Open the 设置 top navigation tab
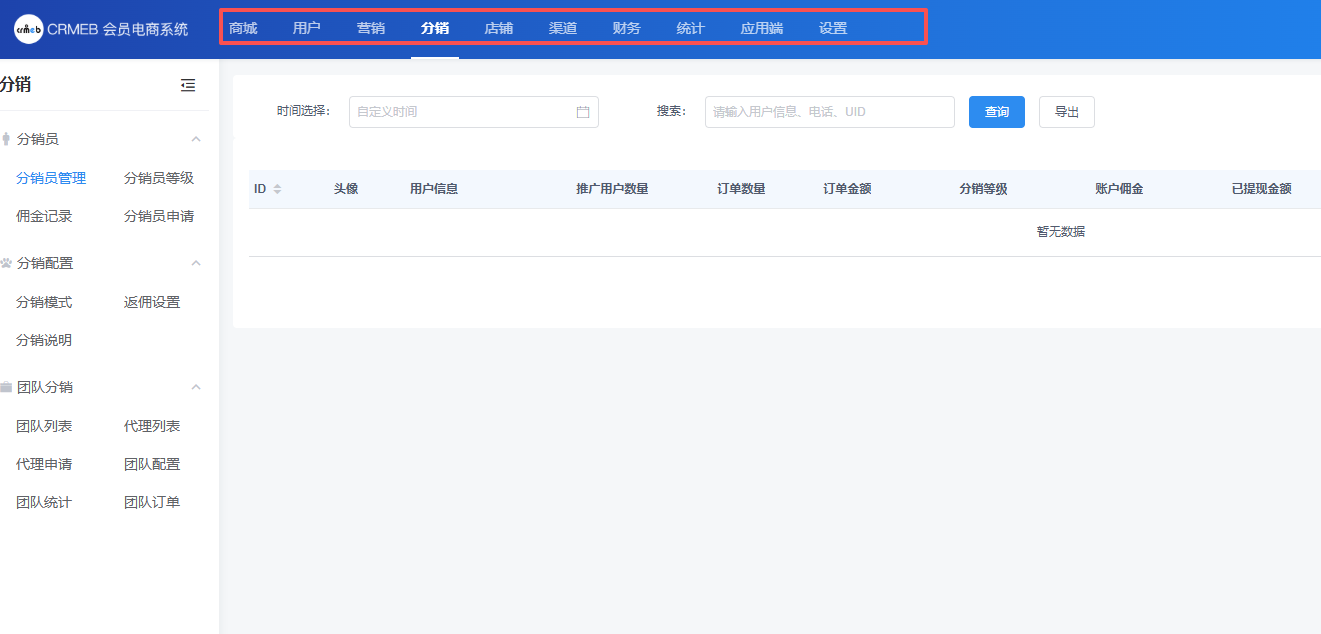 pyautogui.click(x=833, y=28)
